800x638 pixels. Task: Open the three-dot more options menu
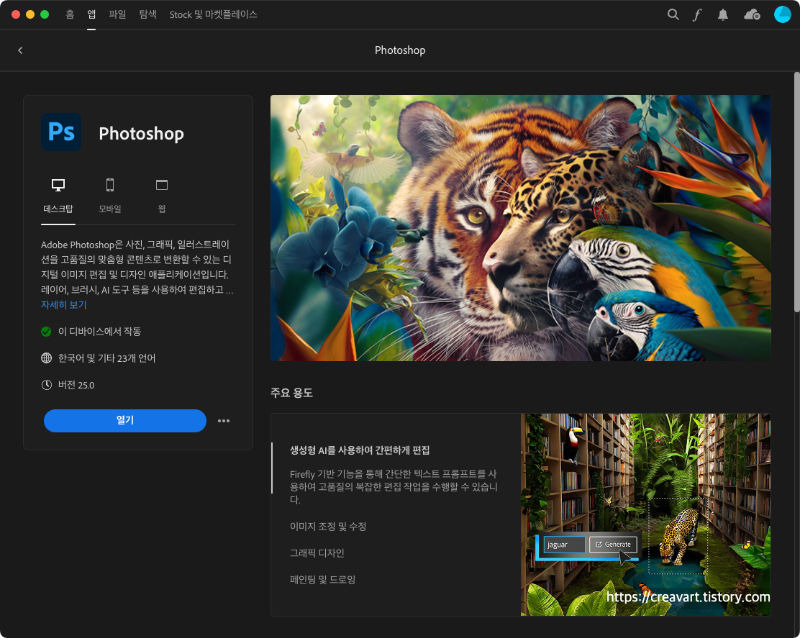pos(223,421)
